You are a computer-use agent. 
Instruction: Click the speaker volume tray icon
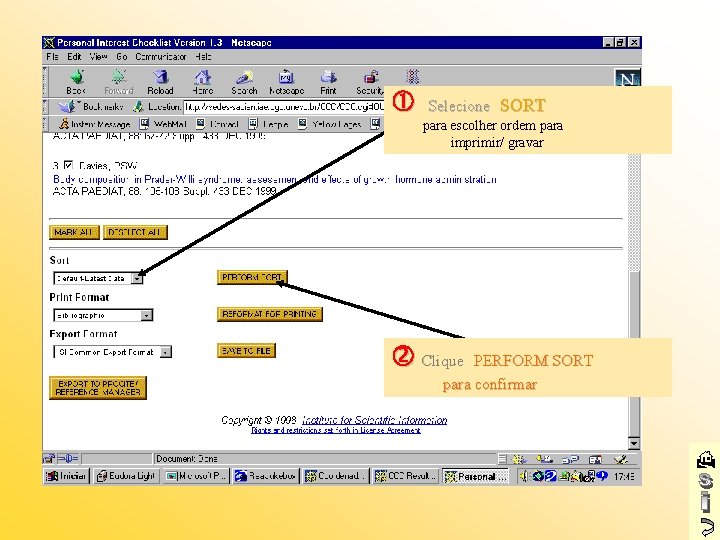pos(523,476)
